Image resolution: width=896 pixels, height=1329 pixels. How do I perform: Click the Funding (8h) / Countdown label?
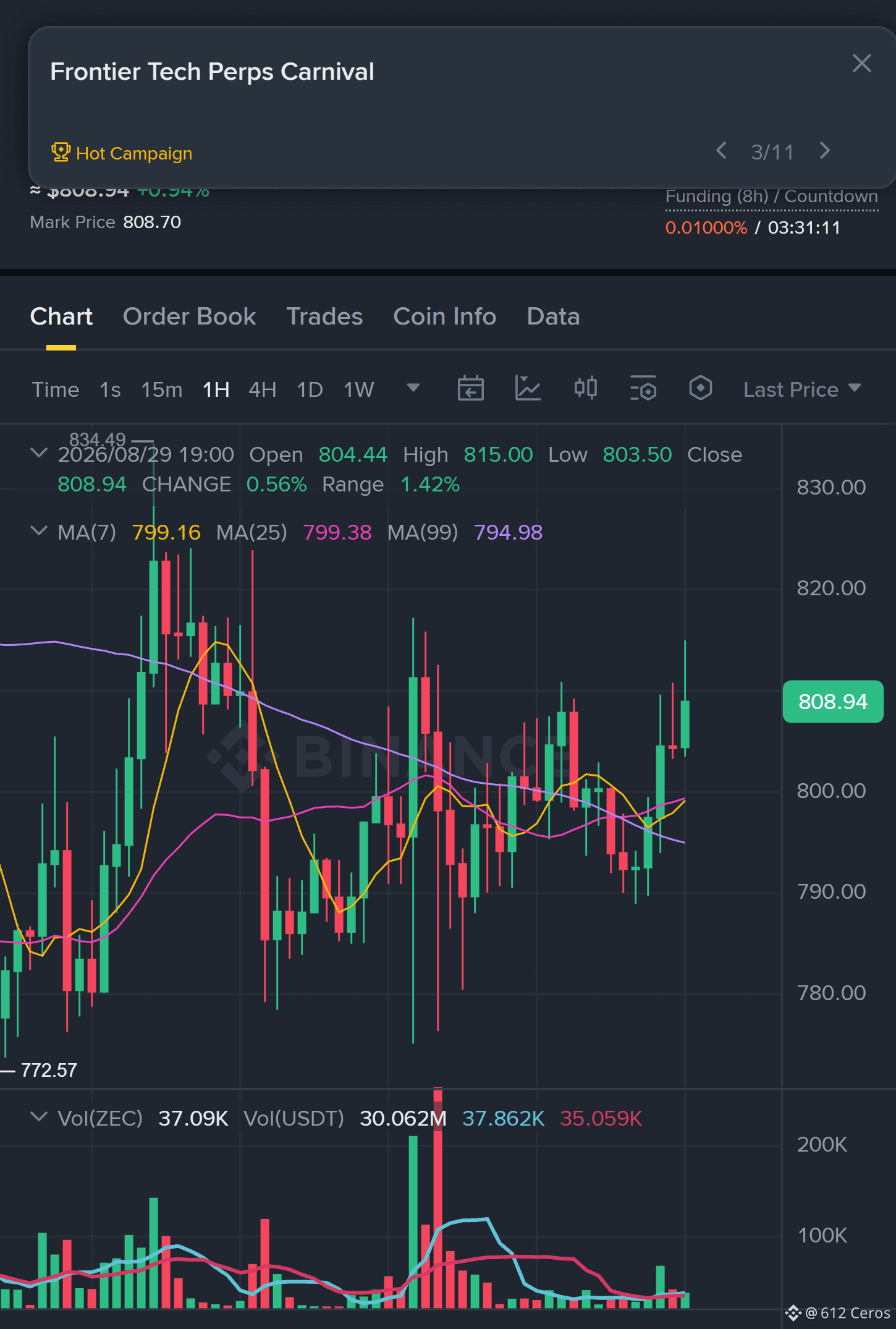tap(771, 197)
